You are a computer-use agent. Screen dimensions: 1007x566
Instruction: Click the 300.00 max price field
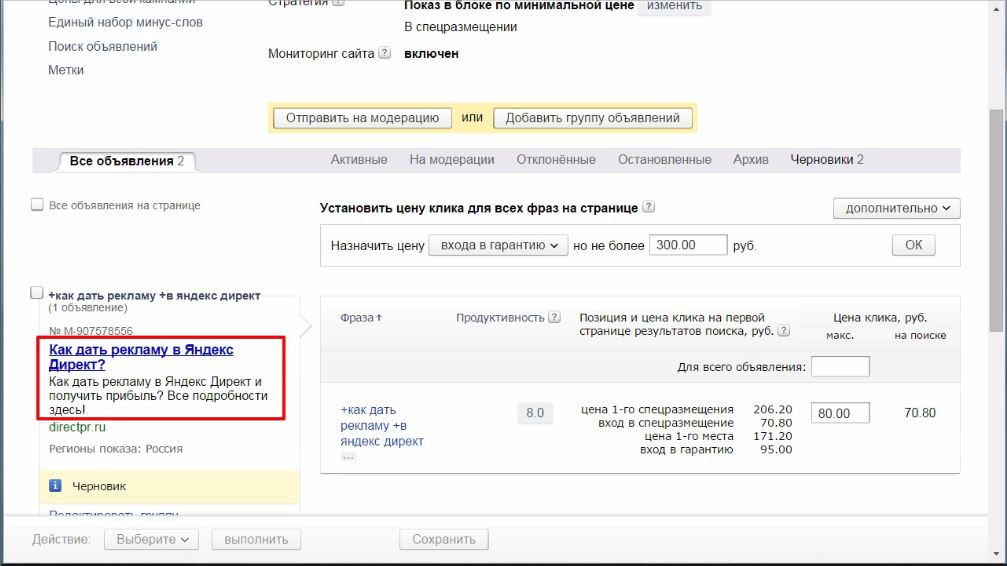tap(688, 245)
